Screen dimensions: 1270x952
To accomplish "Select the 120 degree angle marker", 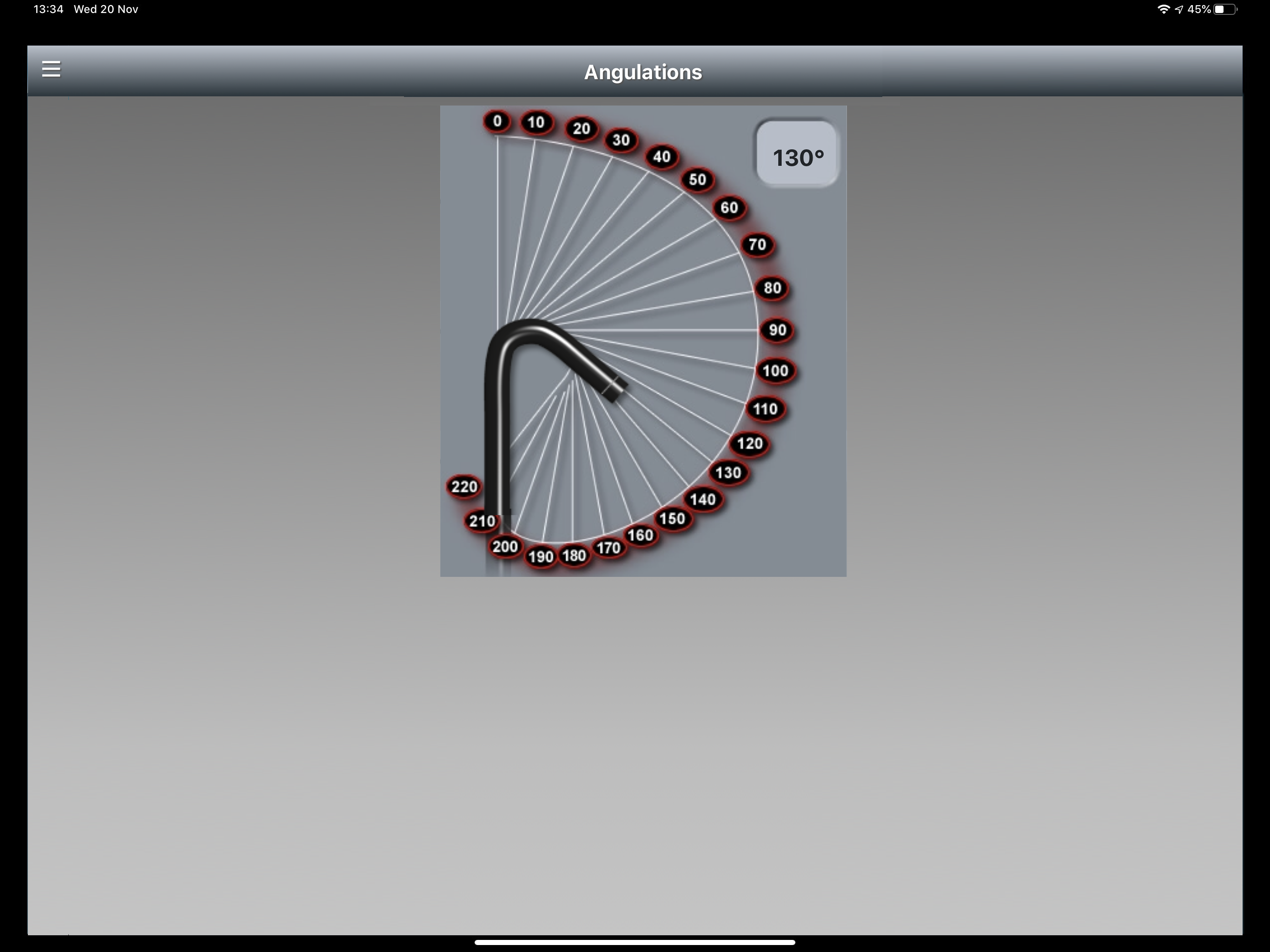I will click(x=749, y=444).
